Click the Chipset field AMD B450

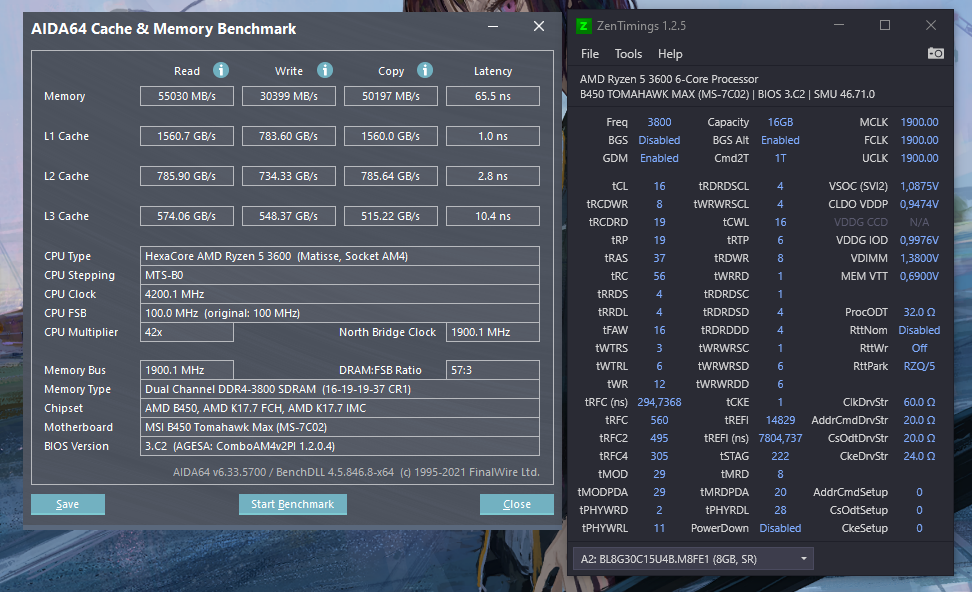[x=340, y=408]
